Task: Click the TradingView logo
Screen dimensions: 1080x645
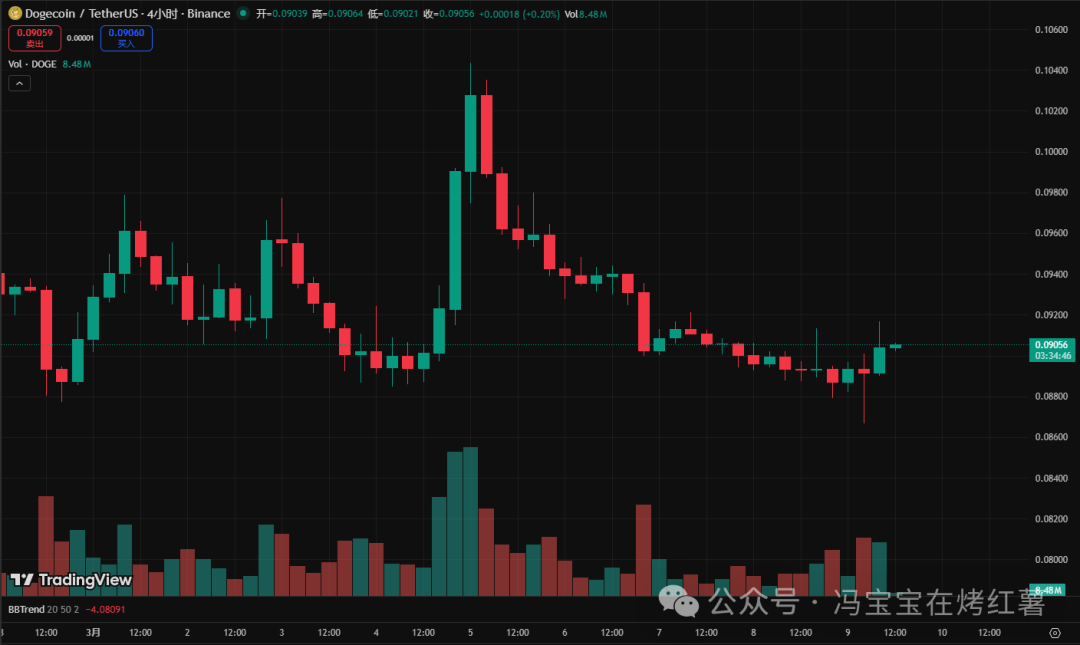Action: pyautogui.click(x=70, y=579)
